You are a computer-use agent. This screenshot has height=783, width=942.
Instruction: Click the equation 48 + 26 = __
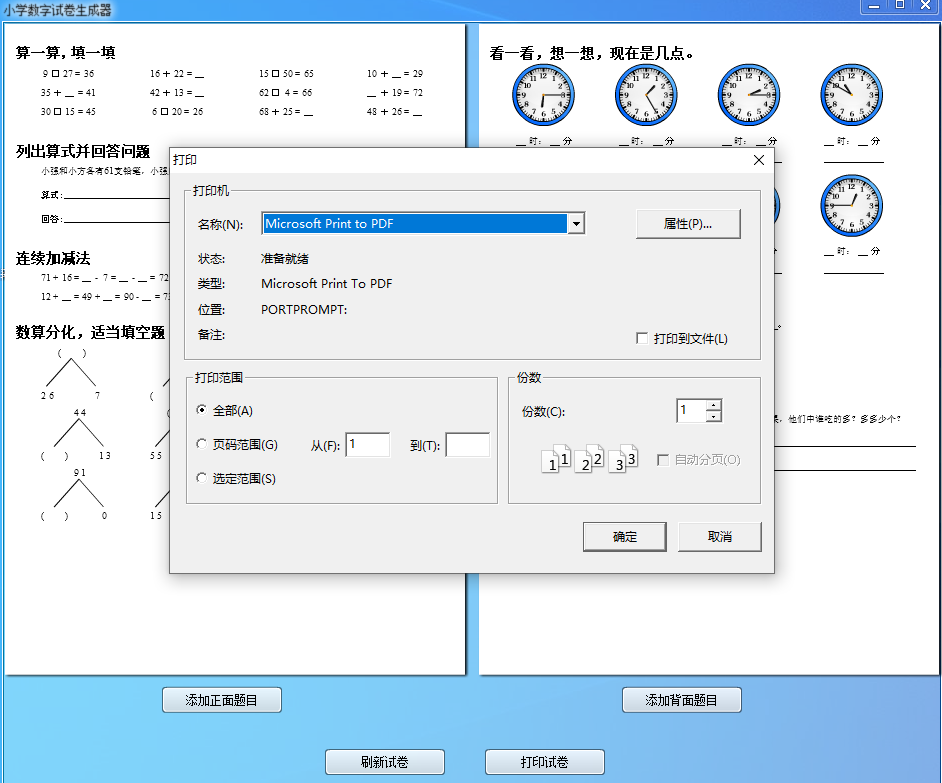tap(394, 111)
